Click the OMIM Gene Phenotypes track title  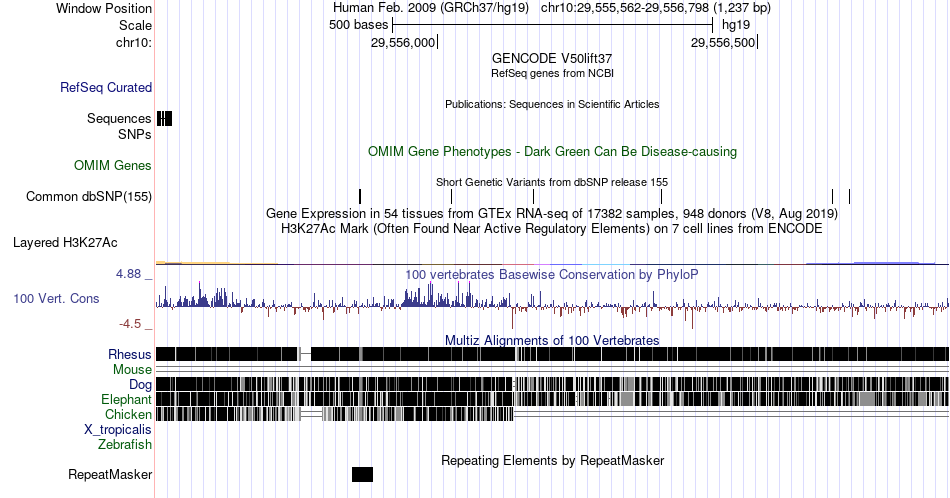click(x=552, y=151)
